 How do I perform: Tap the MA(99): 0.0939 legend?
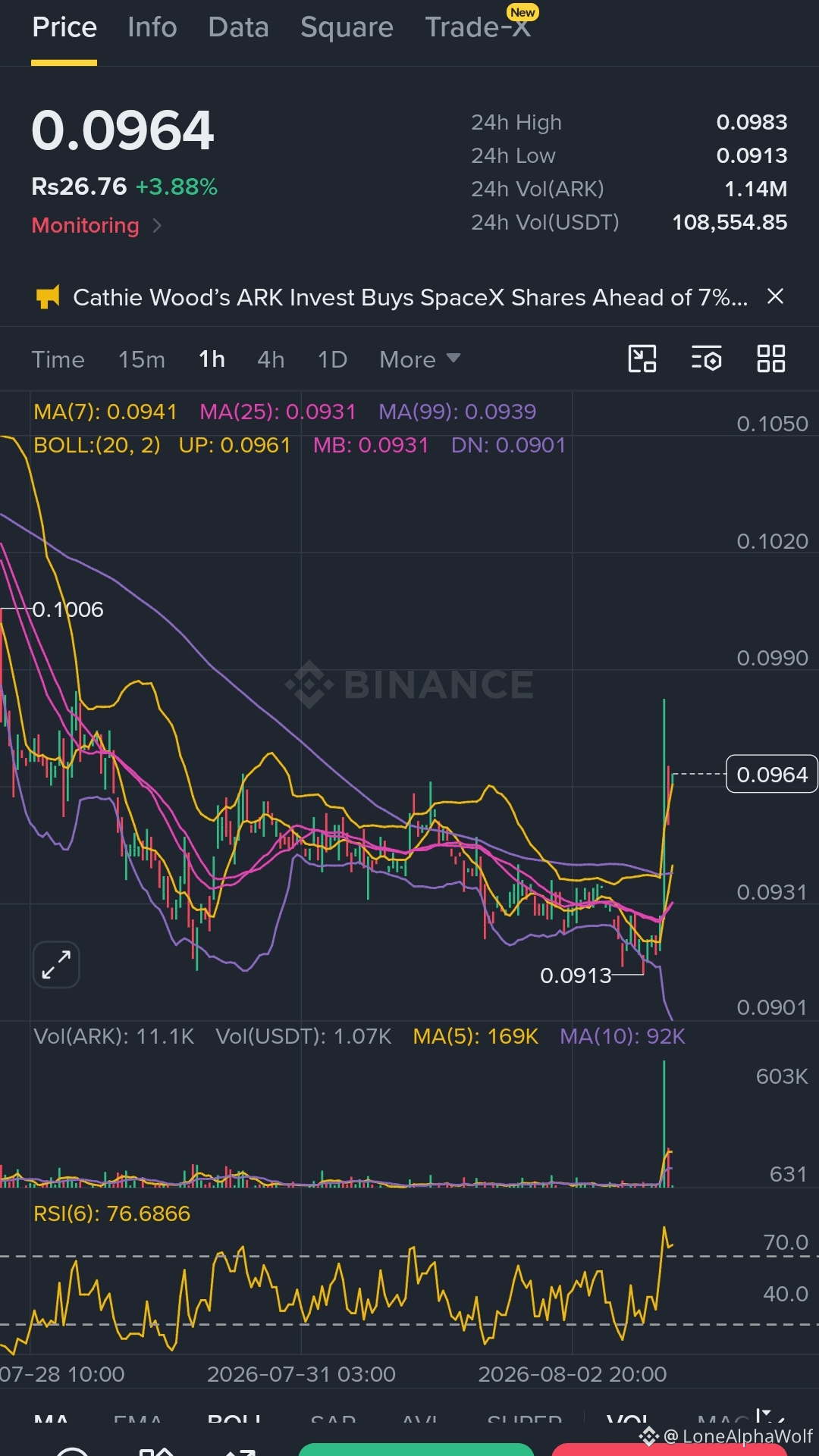coord(457,412)
